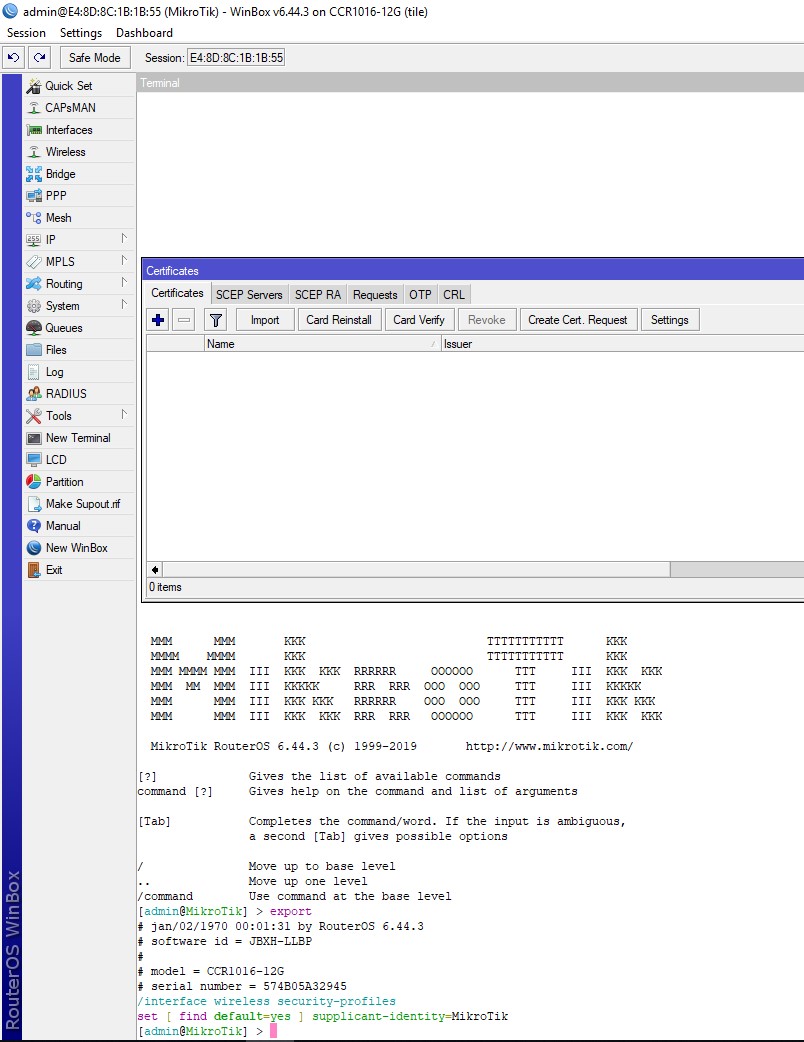
Task: Open Wireless in the sidebar
Action: click(x=79, y=152)
